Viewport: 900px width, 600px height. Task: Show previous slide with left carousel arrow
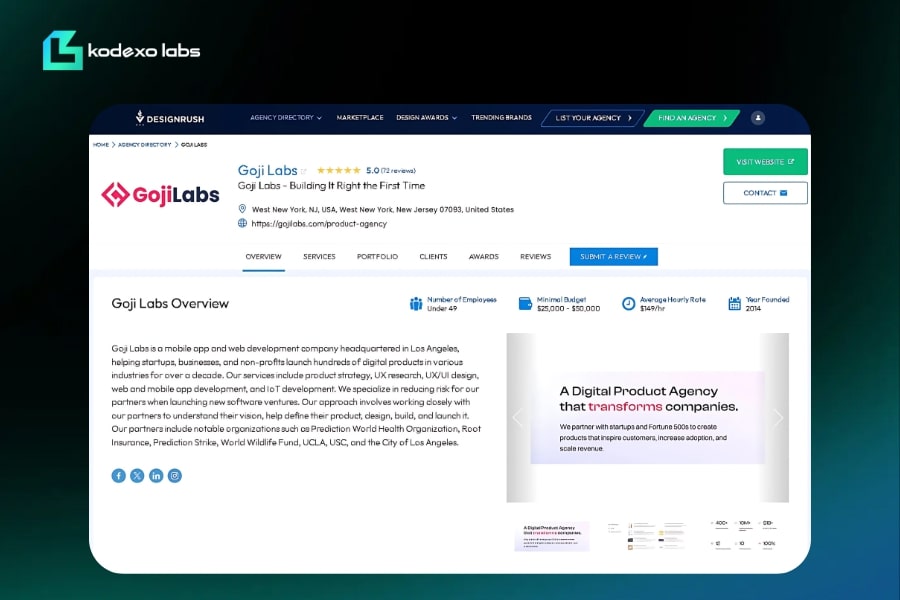518,417
